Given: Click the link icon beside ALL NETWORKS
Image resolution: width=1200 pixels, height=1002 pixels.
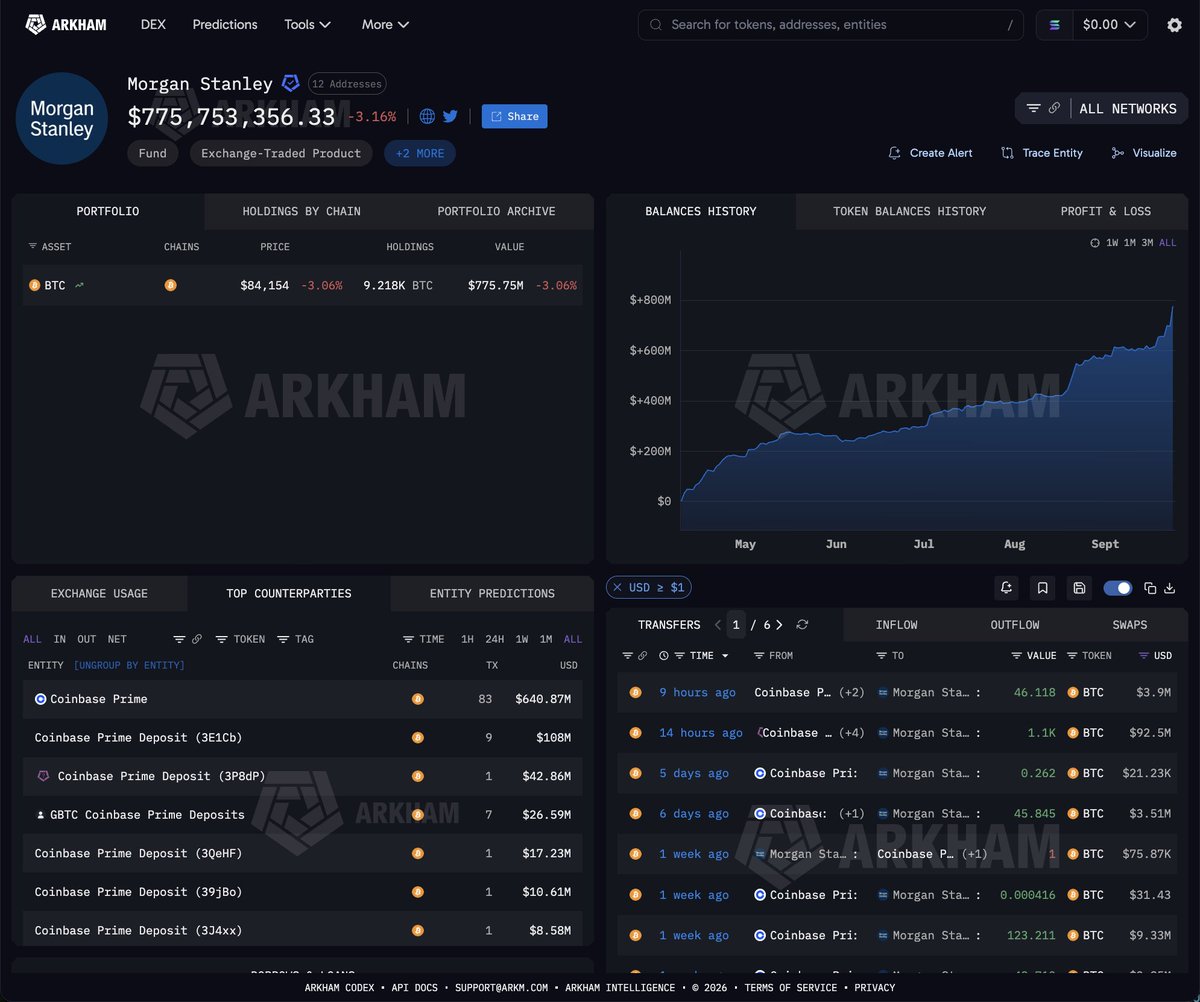Looking at the screenshot, I should (1054, 108).
